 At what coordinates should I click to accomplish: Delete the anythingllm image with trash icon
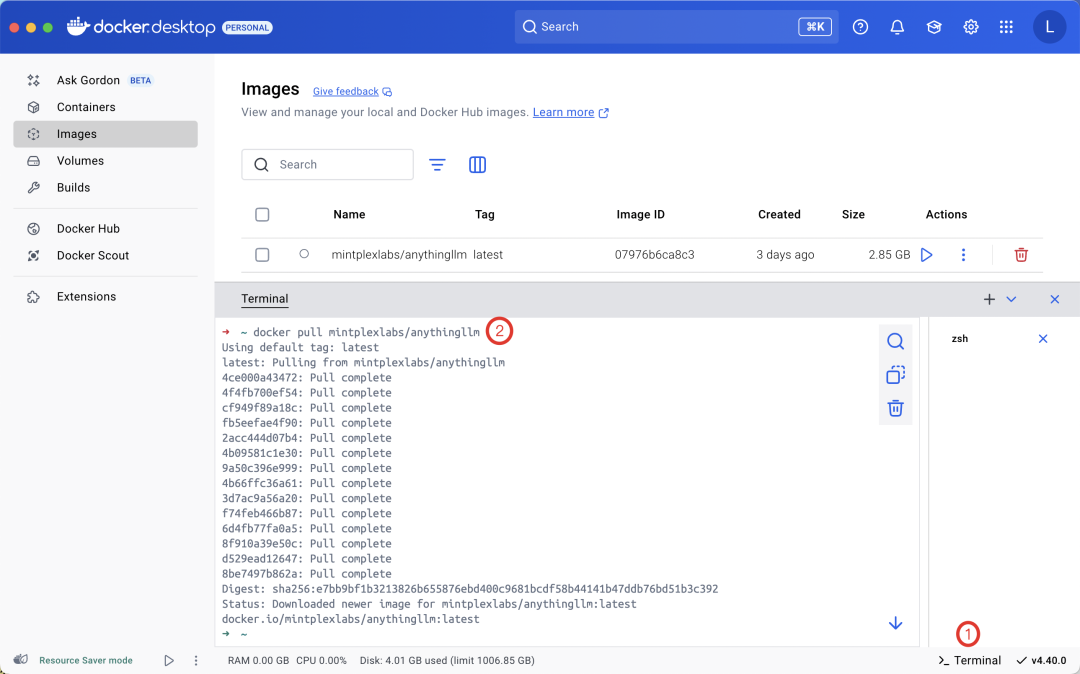(x=1021, y=255)
